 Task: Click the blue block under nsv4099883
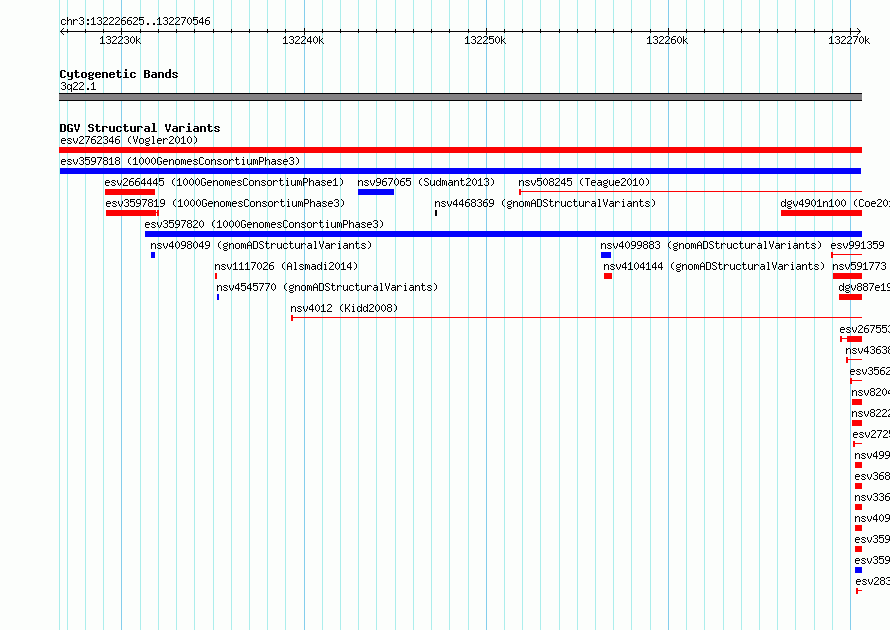pos(606,255)
